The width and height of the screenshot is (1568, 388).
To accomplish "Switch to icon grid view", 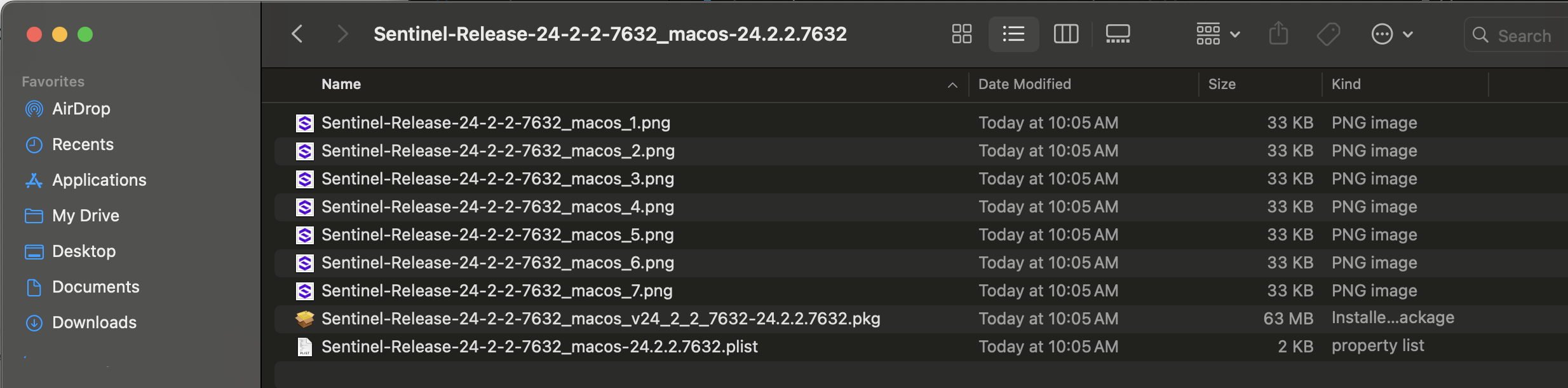I will pos(962,34).
